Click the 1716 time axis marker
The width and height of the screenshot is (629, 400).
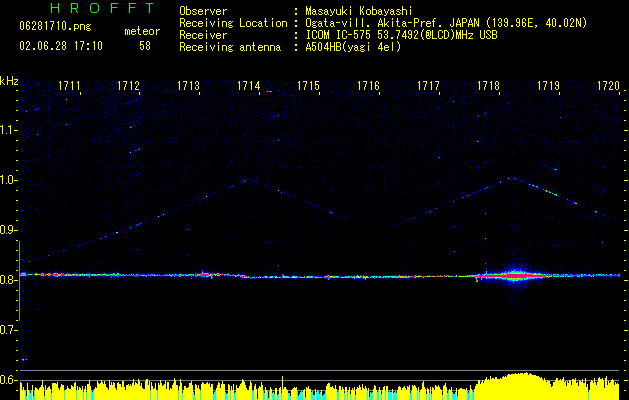tap(369, 86)
